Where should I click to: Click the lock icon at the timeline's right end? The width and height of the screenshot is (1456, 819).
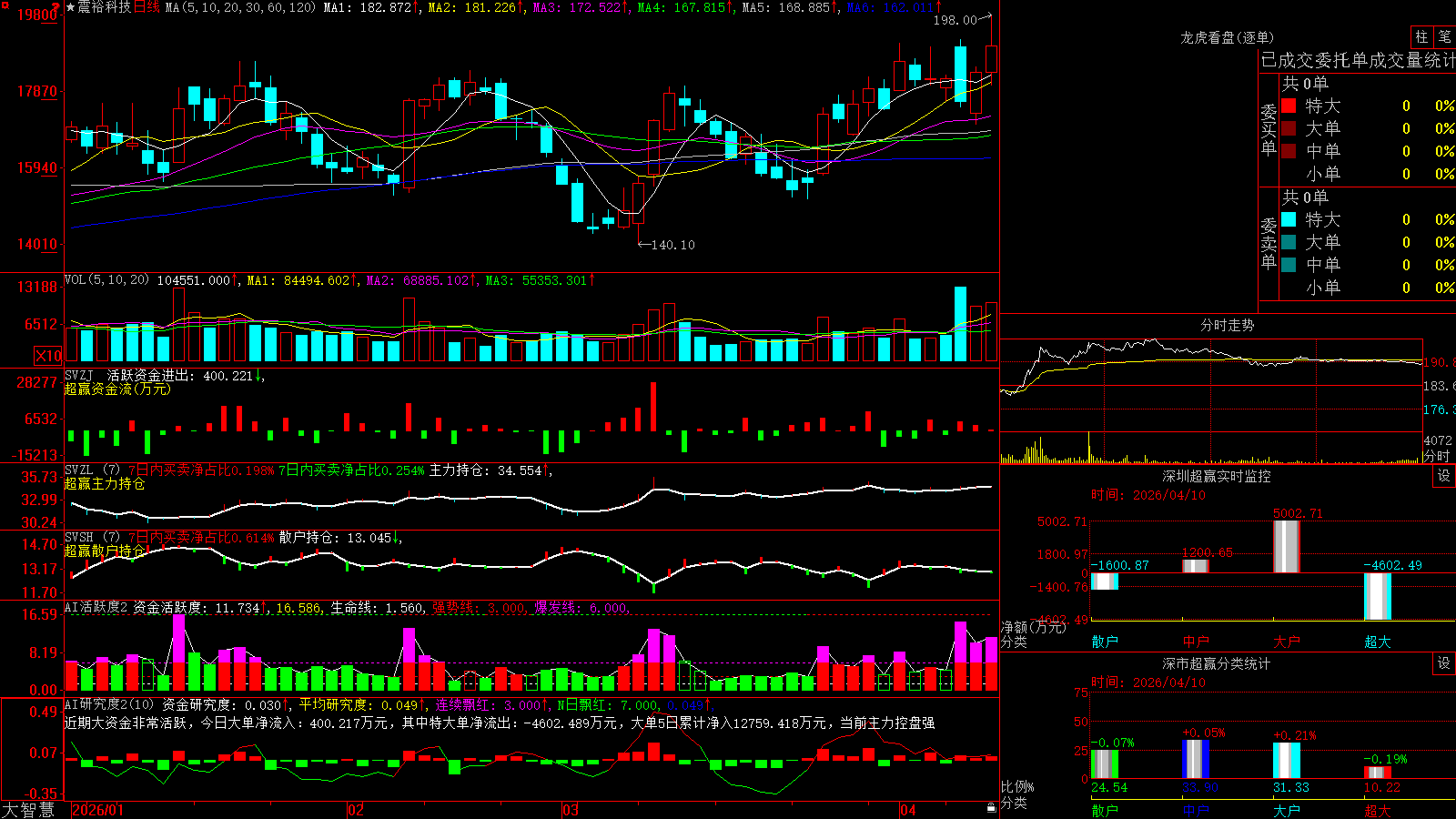click(992, 808)
